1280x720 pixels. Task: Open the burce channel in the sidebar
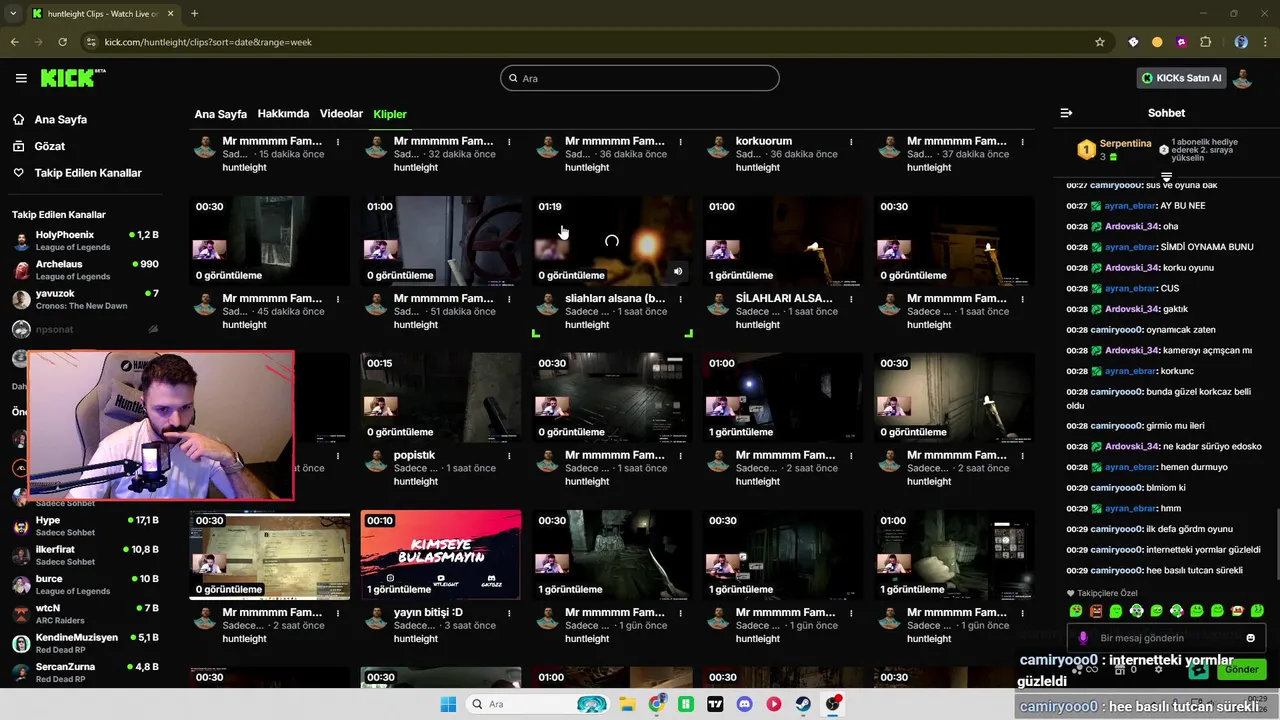tap(86, 585)
